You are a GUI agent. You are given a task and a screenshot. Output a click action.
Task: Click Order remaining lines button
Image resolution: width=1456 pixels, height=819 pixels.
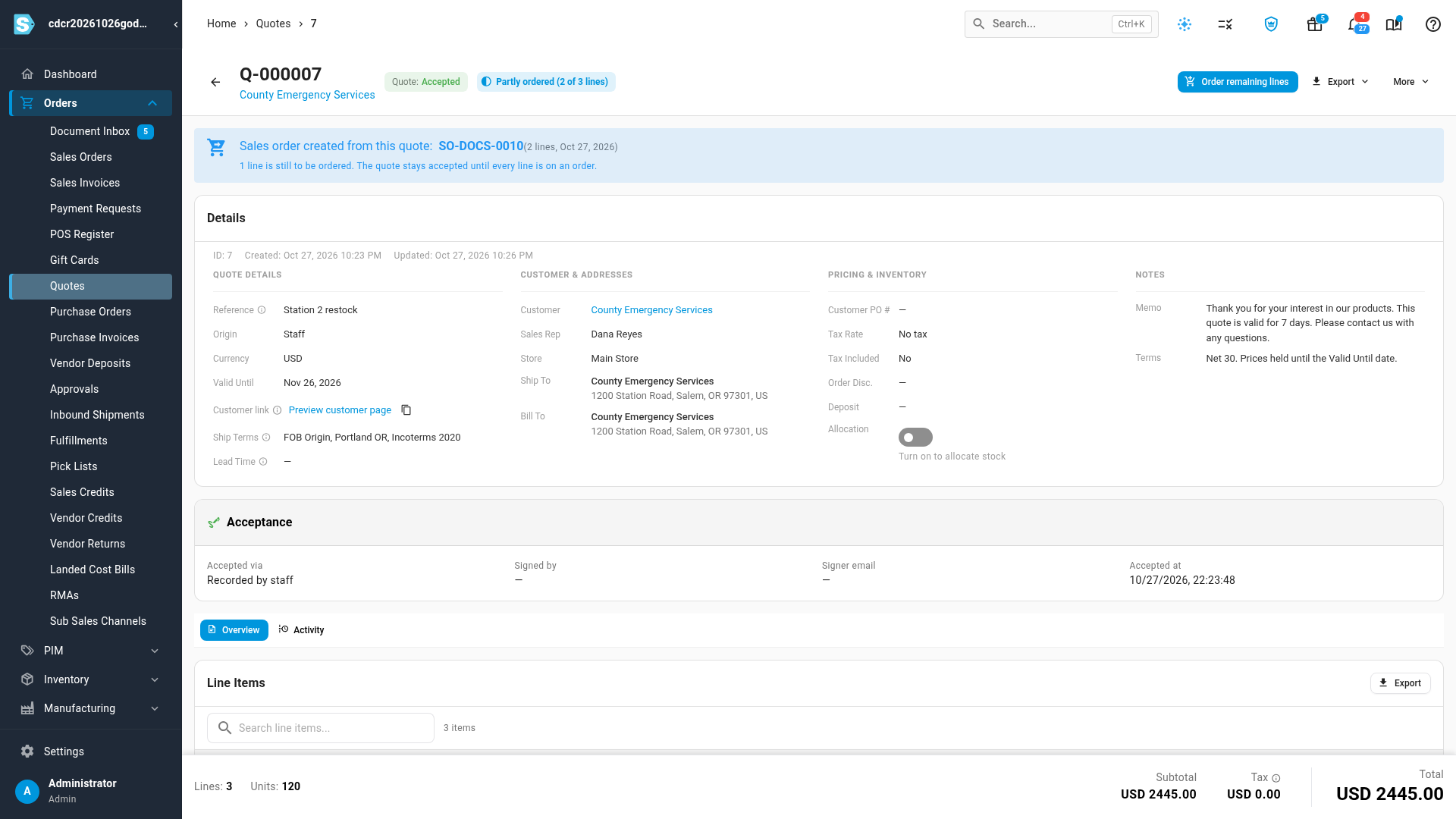point(1238,82)
